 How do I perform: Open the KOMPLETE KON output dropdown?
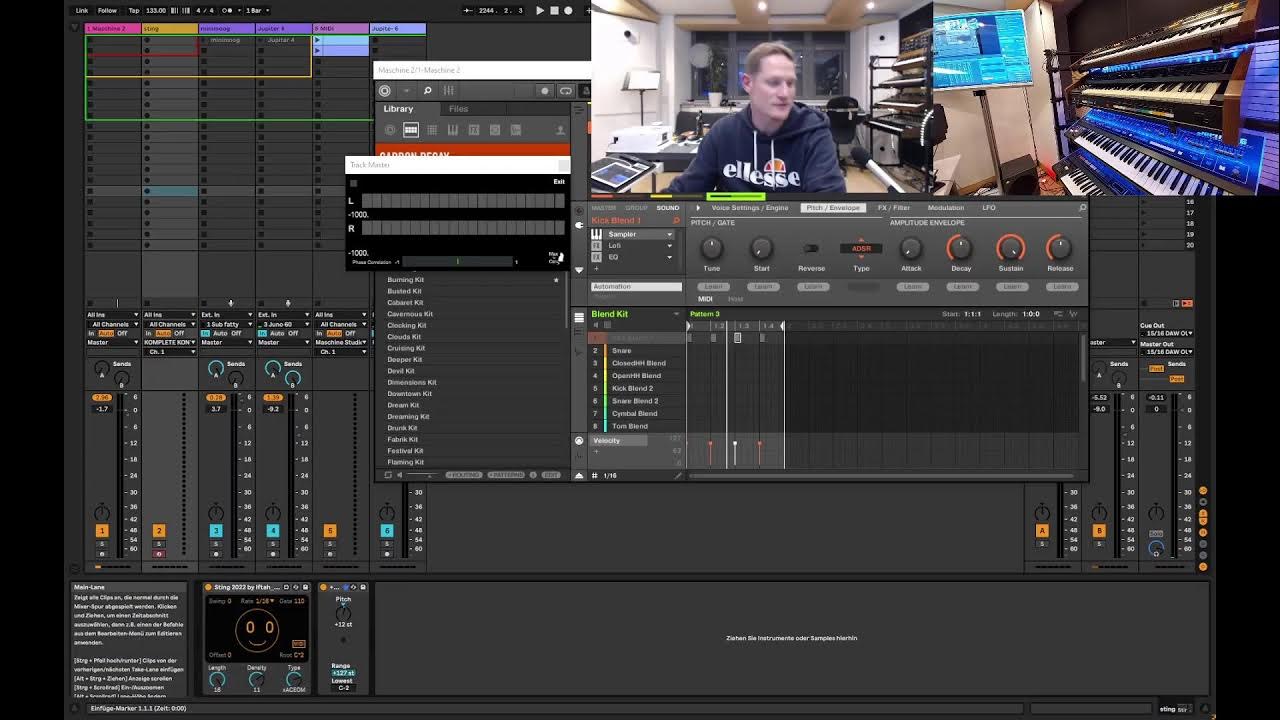[x=170, y=342]
